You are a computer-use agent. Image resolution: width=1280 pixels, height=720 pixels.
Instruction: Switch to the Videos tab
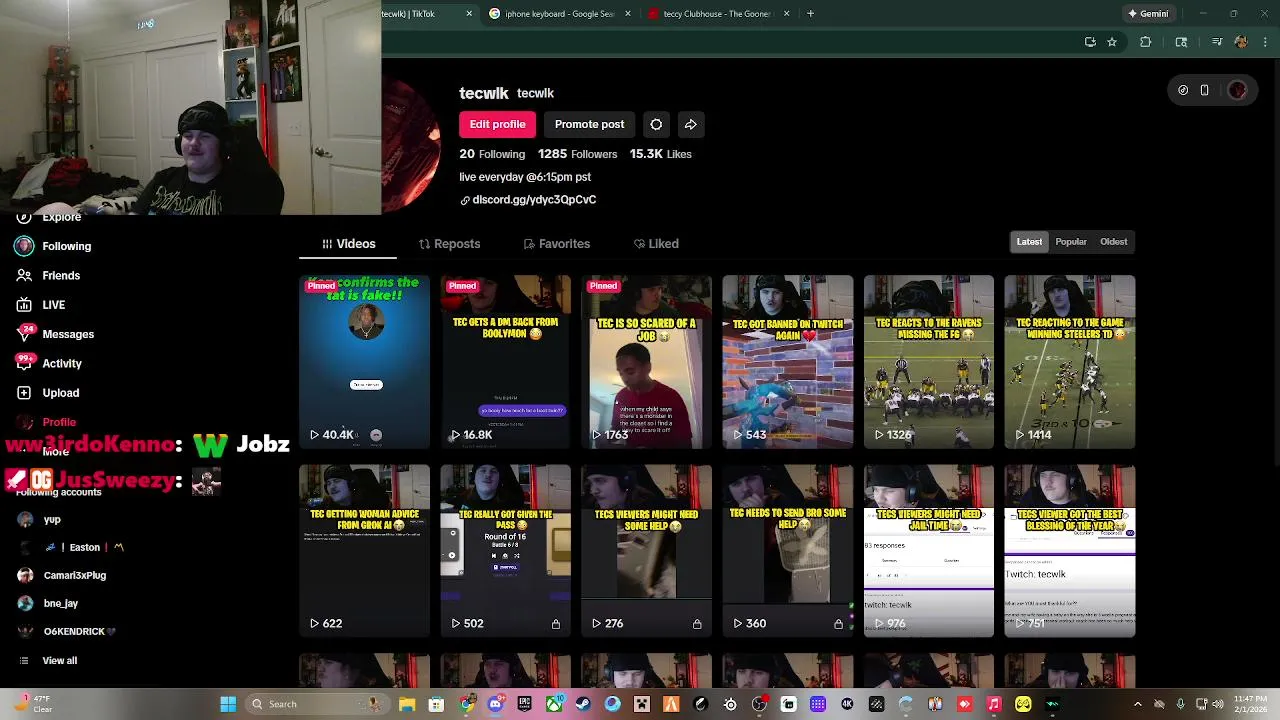(x=348, y=244)
